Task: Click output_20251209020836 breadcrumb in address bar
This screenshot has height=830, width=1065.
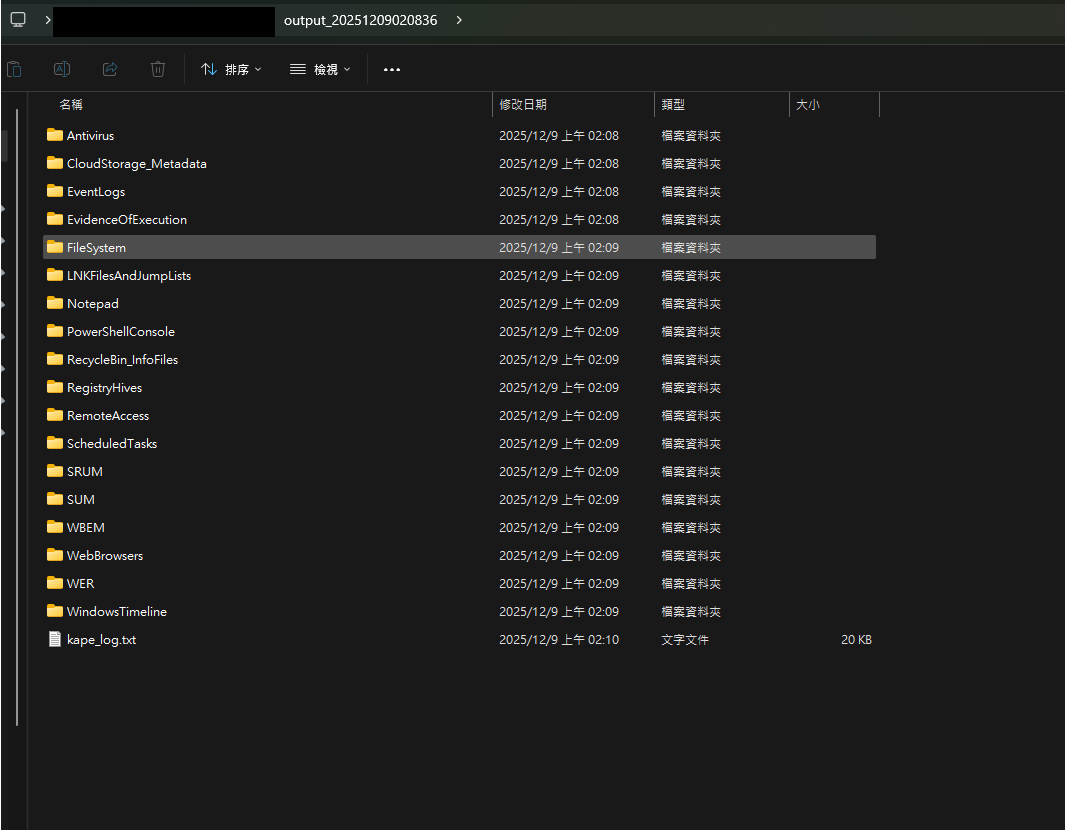Action: tap(360, 20)
